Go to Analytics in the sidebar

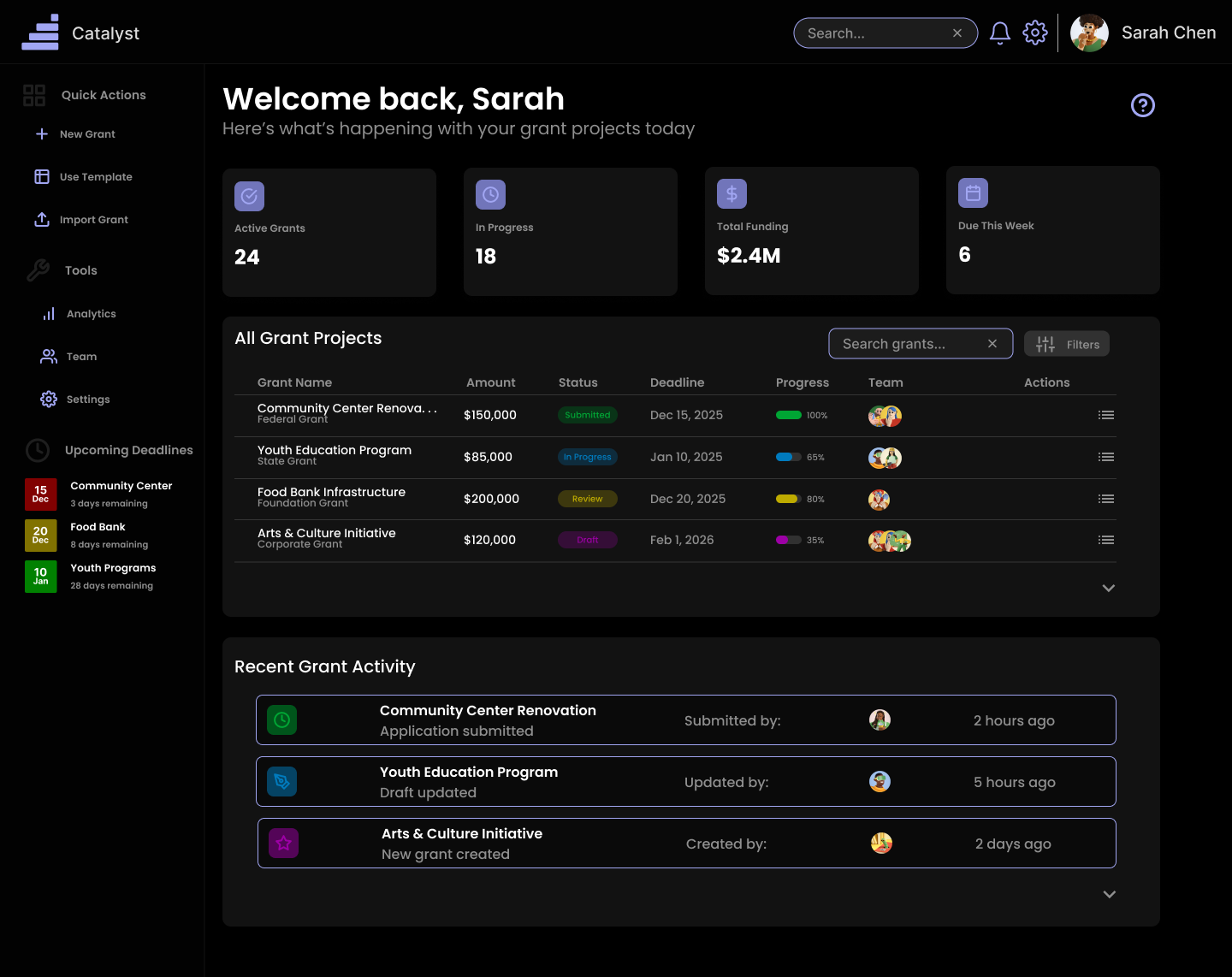coord(91,314)
